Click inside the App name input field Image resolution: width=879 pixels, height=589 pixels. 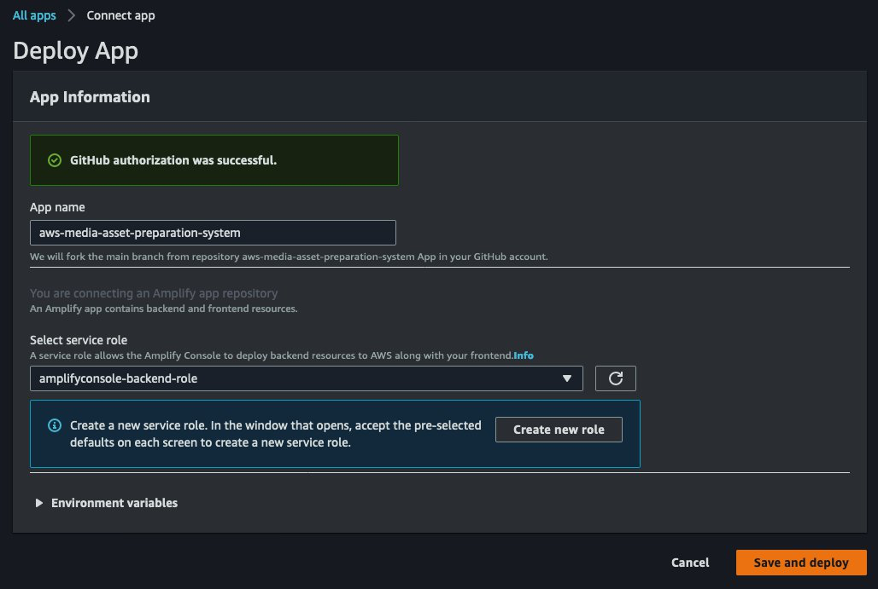(x=211, y=232)
